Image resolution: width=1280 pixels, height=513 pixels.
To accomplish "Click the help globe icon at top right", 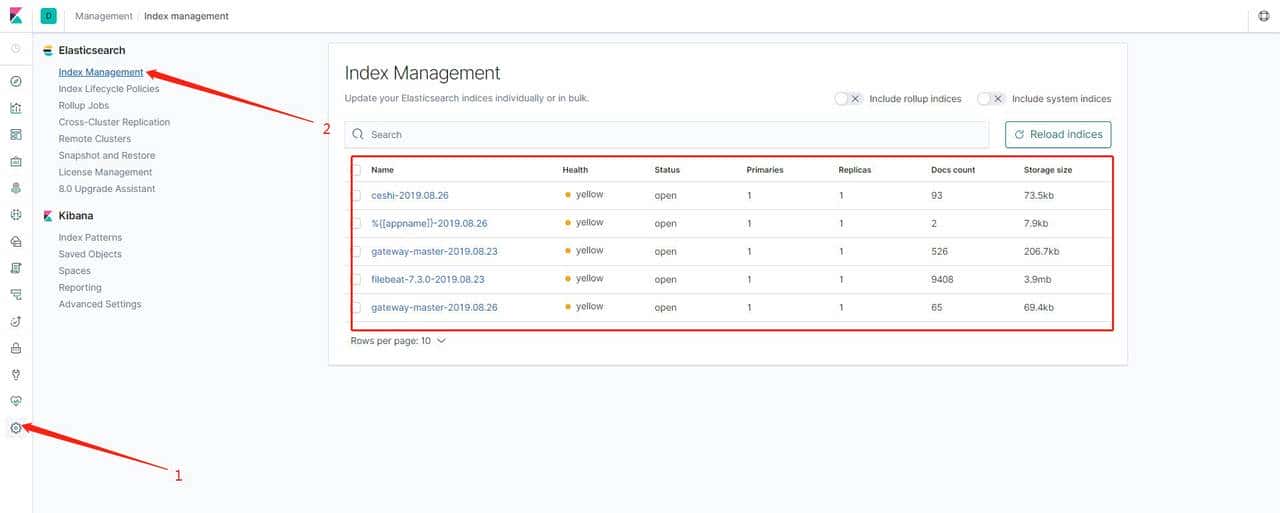I will pos(1263,16).
